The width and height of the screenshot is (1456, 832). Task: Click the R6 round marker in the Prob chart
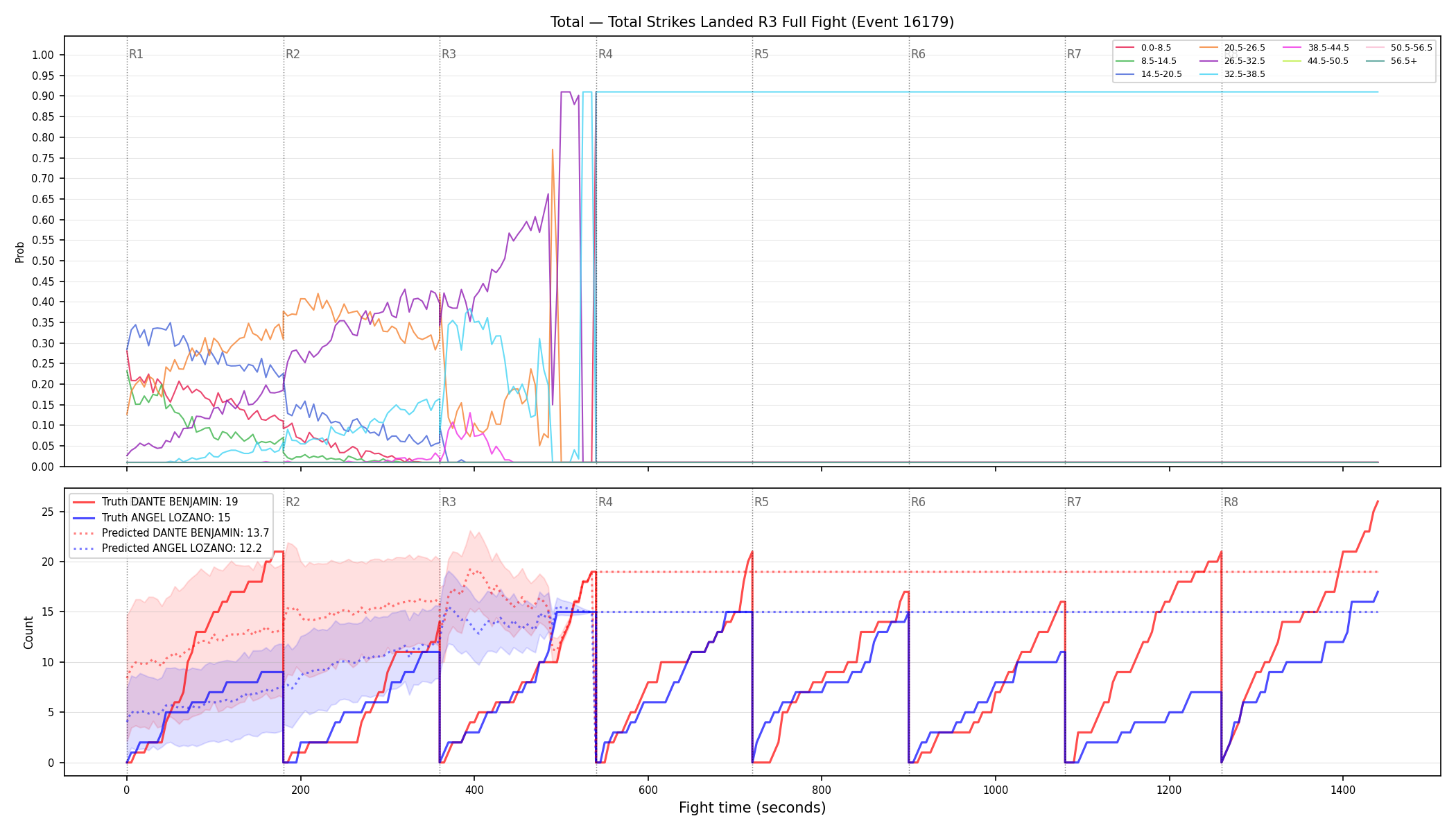tap(918, 54)
